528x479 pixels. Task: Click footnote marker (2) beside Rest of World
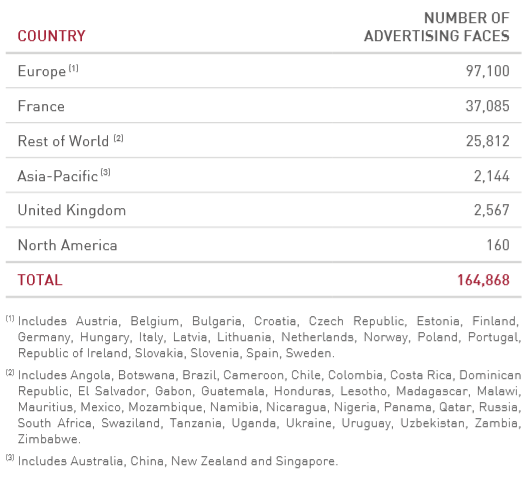pyautogui.click(x=119, y=138)
